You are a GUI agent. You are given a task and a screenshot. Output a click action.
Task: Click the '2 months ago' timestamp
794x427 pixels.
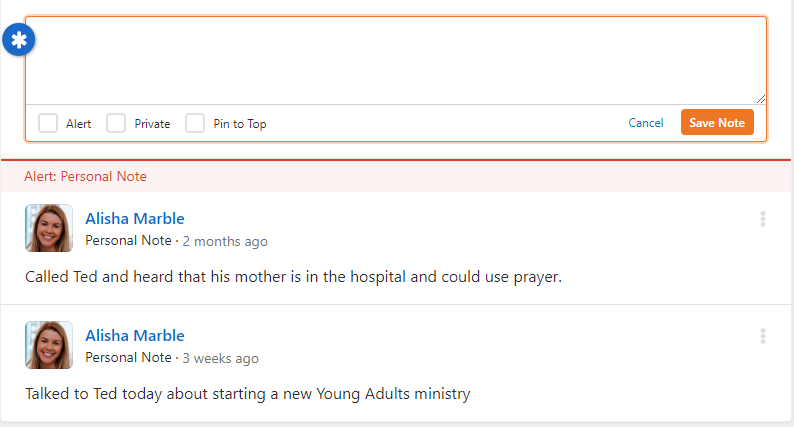coord(225,241)
